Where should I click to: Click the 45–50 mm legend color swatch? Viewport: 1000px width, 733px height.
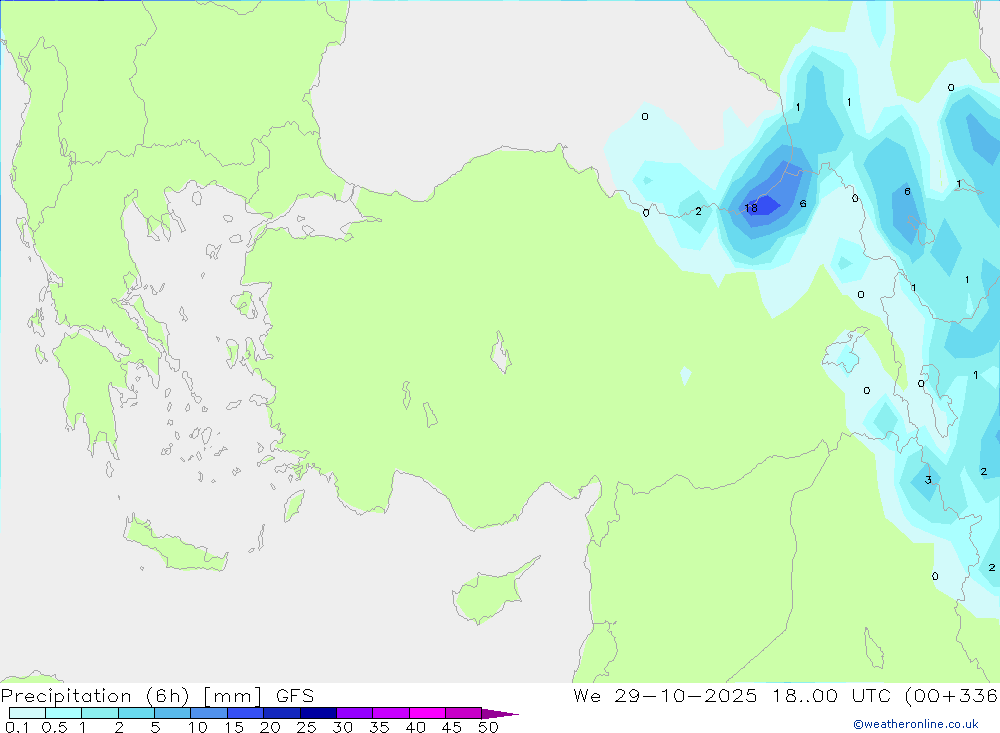464,713
